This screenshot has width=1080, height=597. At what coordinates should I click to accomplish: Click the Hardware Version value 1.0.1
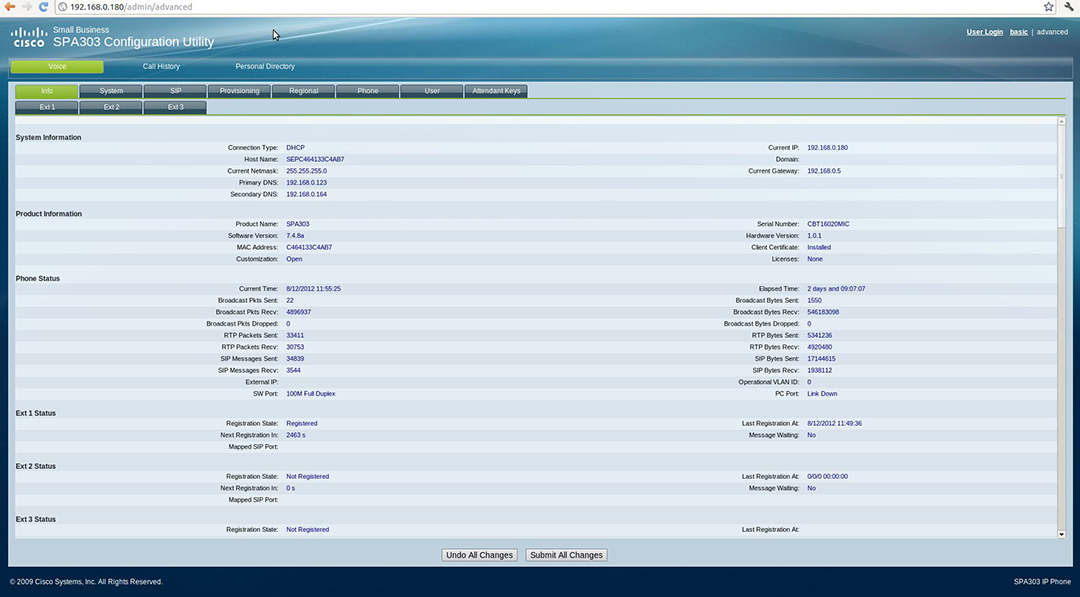[814, 236]
